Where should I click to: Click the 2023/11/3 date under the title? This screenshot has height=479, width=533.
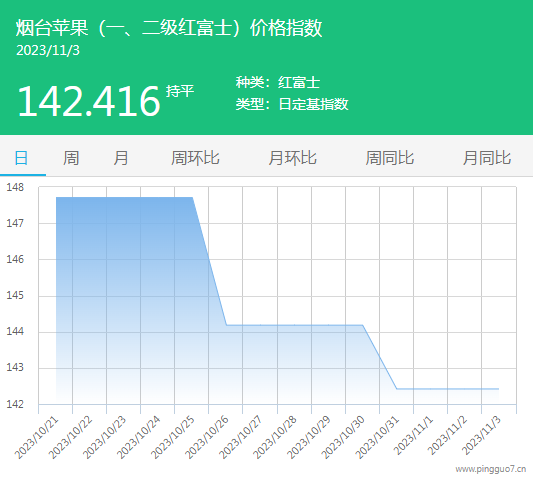pyautogui.click(x=48, y=50)
